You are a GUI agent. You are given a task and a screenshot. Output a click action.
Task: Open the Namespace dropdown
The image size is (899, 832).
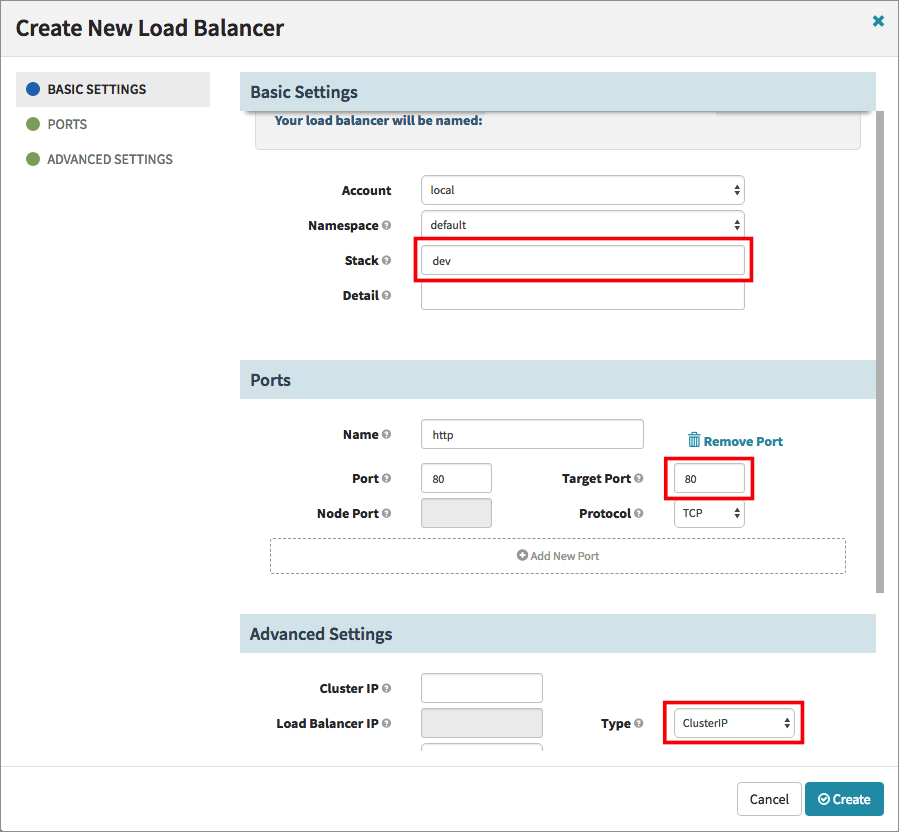pos(582,225)
